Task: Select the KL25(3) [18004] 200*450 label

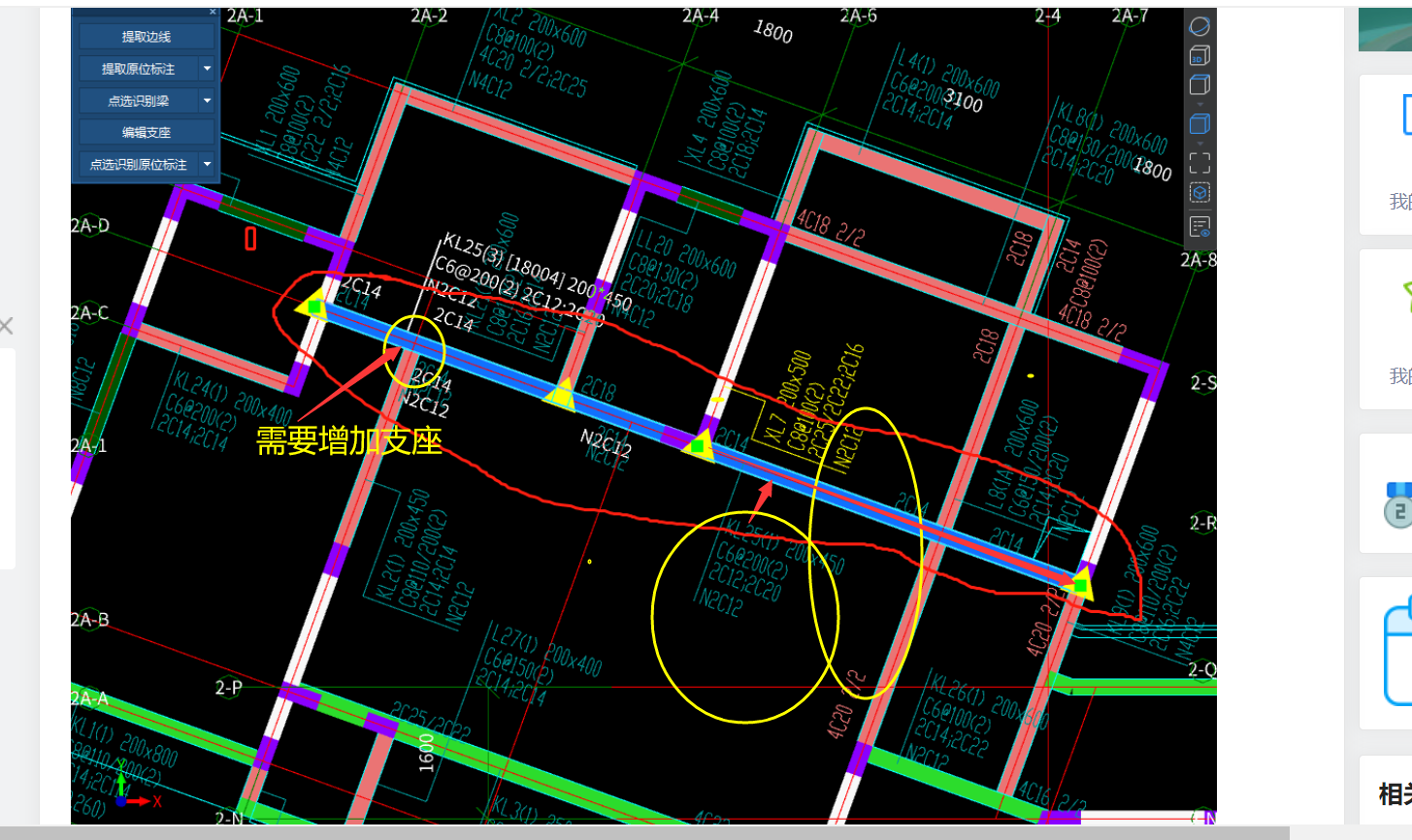Action: point(537,271)
